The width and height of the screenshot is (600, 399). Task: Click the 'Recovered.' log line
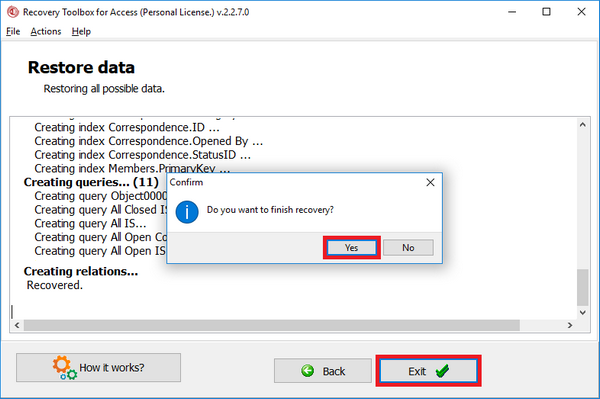(x=54, y=285)
